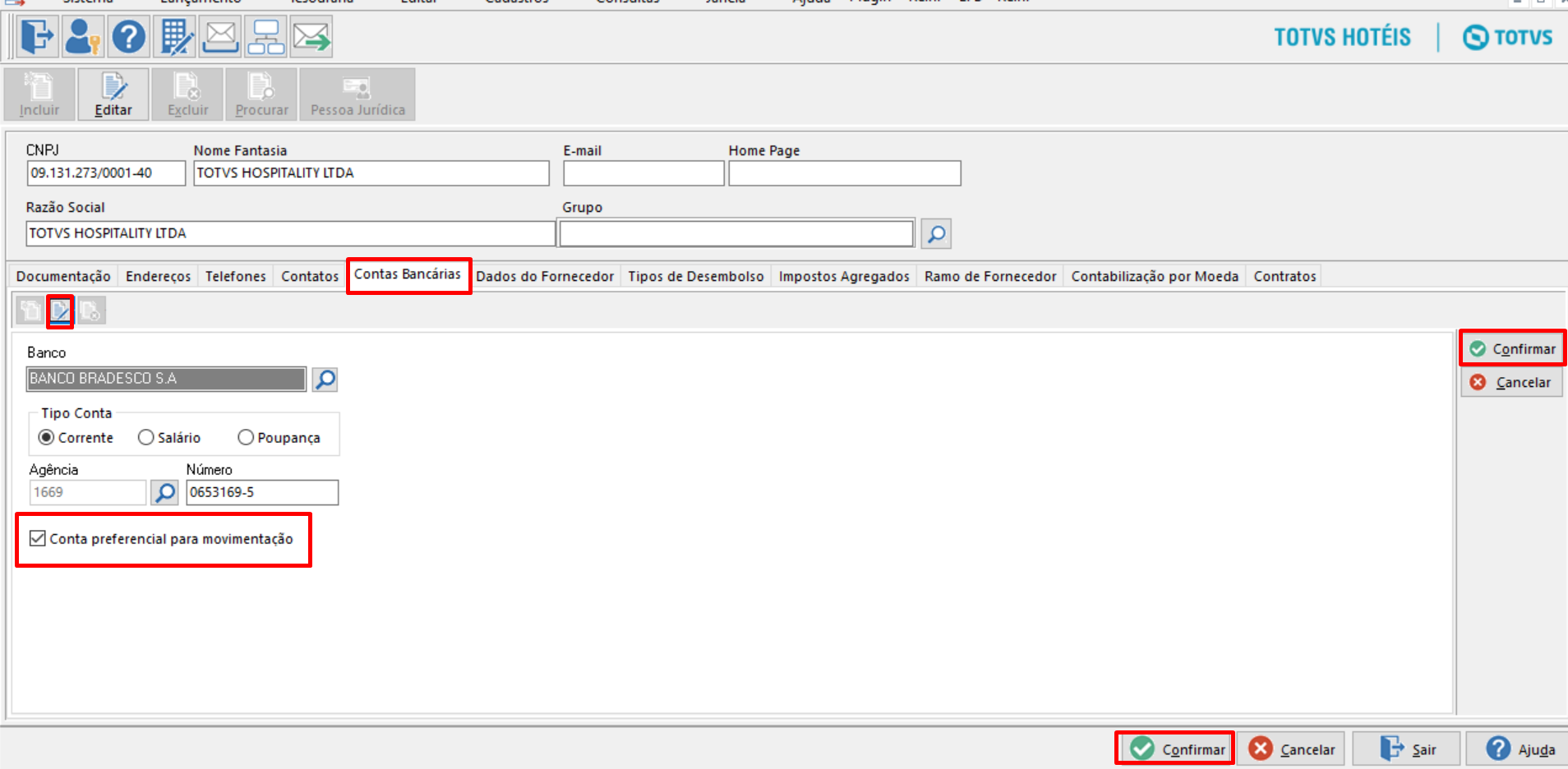Open the Contratos tab
This screenshot has height=769, width=1568.
(x=1284, y=276)
